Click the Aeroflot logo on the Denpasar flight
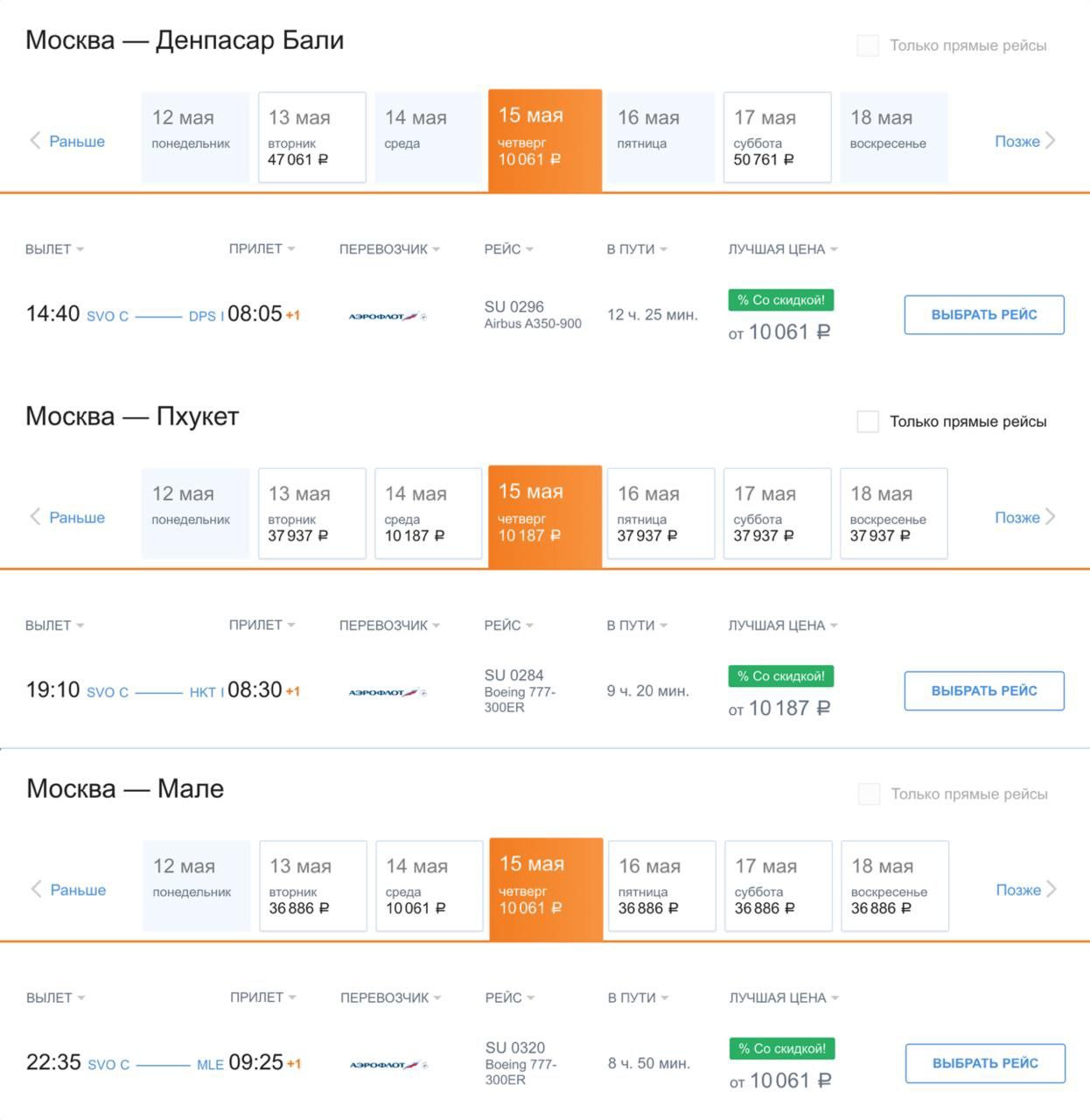Screen dimensions: 1090x1120 pos(388,316)
